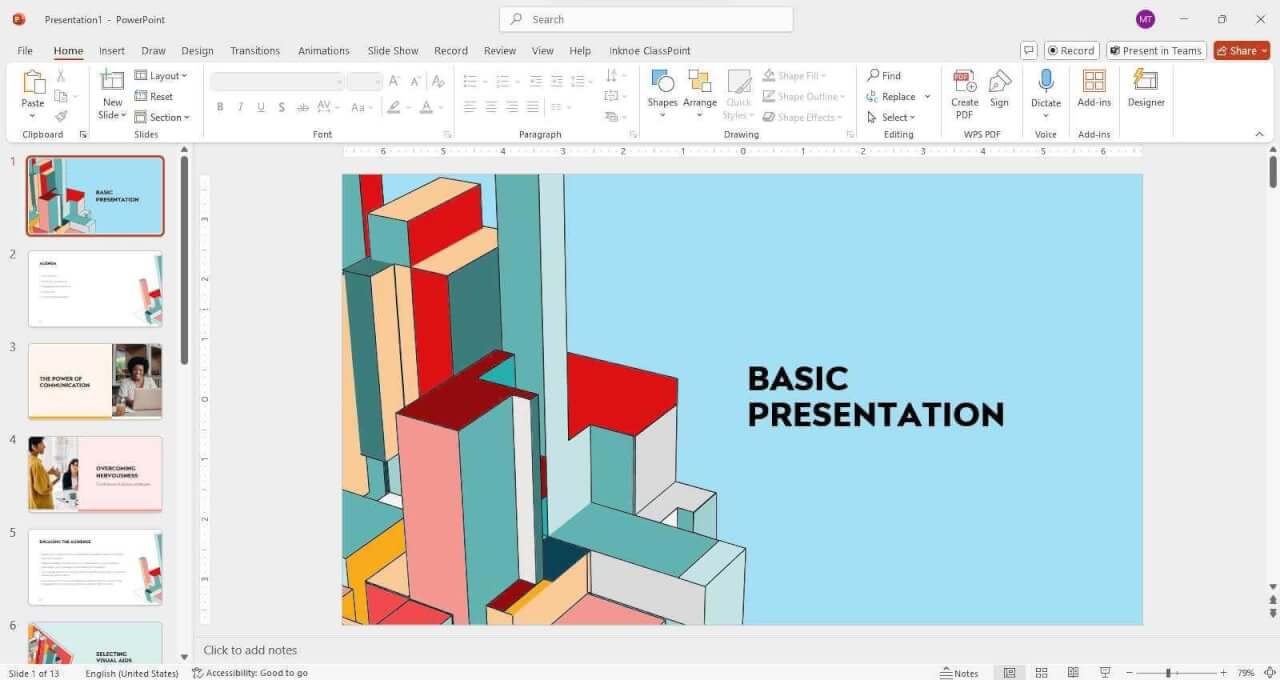Open the Designer pane
The height and width of the screenshot is (680, 1280).
[1146, 88]
